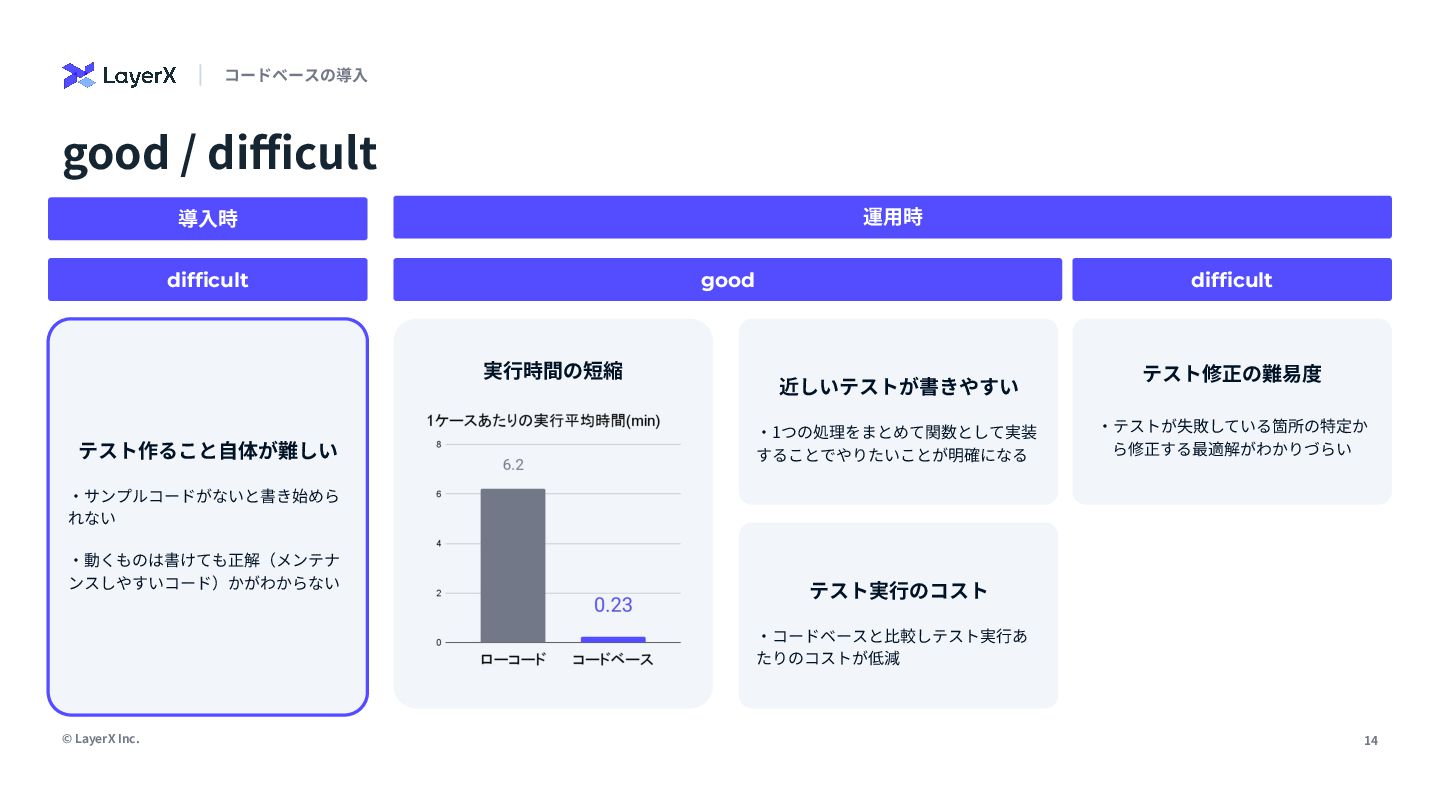Click the purple コードベース bar in chart
The height and width of the screenshot is (810, 1440).
(613, 639)
